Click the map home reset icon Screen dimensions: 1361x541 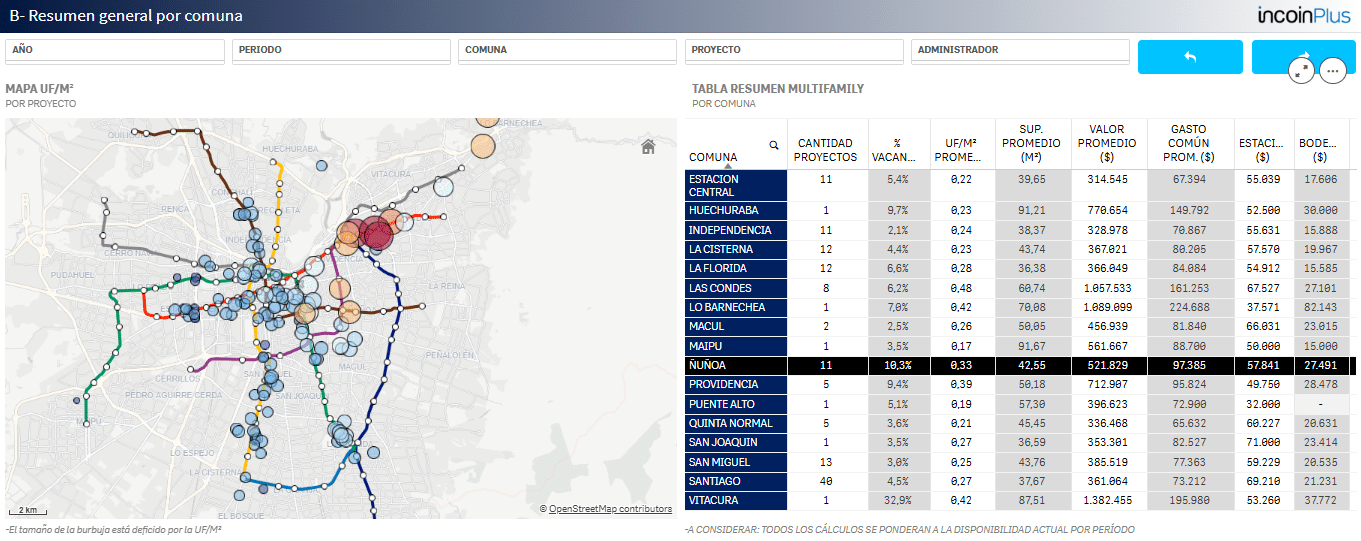click(x=648, y=147)
